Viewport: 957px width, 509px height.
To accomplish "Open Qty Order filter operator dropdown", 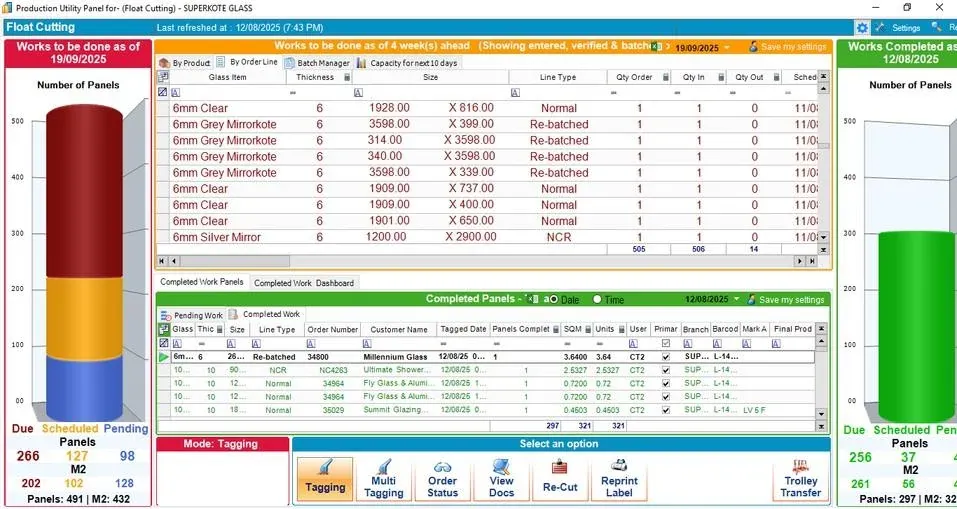I will pyautogui.click(x=613, y=93).
